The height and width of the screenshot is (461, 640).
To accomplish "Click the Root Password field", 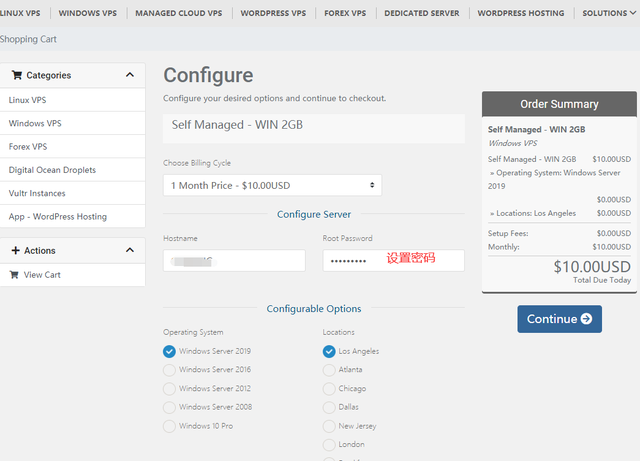I will [393, 261].
